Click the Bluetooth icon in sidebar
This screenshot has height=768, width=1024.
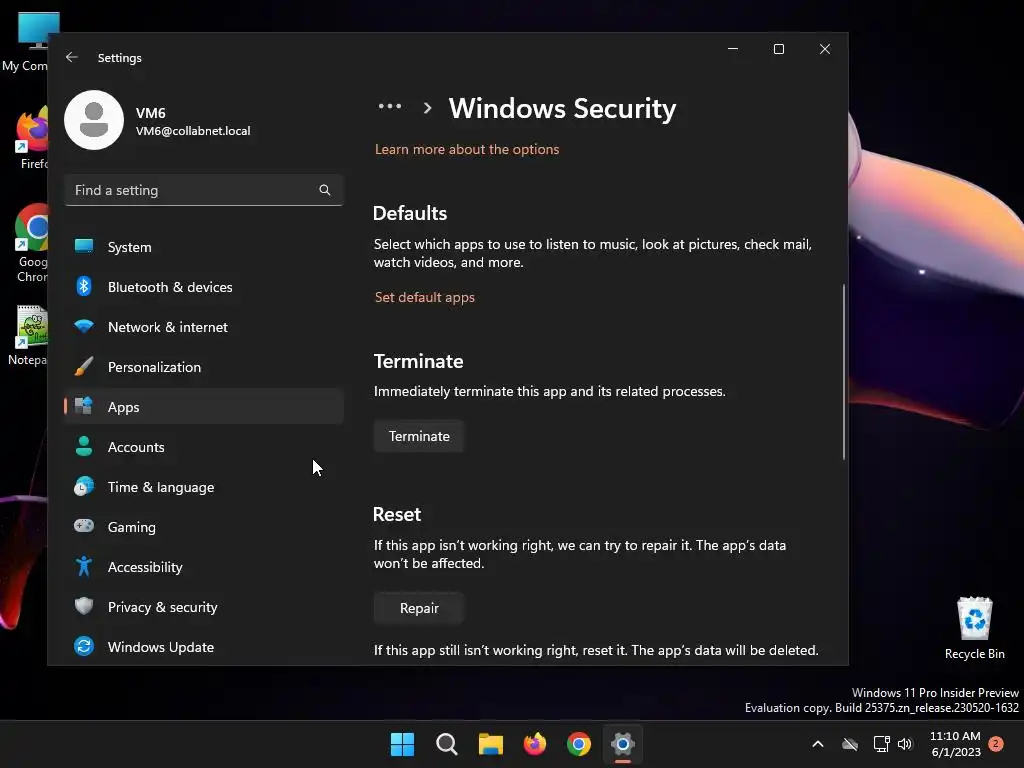pyautogui.click(x=84, y=286)
